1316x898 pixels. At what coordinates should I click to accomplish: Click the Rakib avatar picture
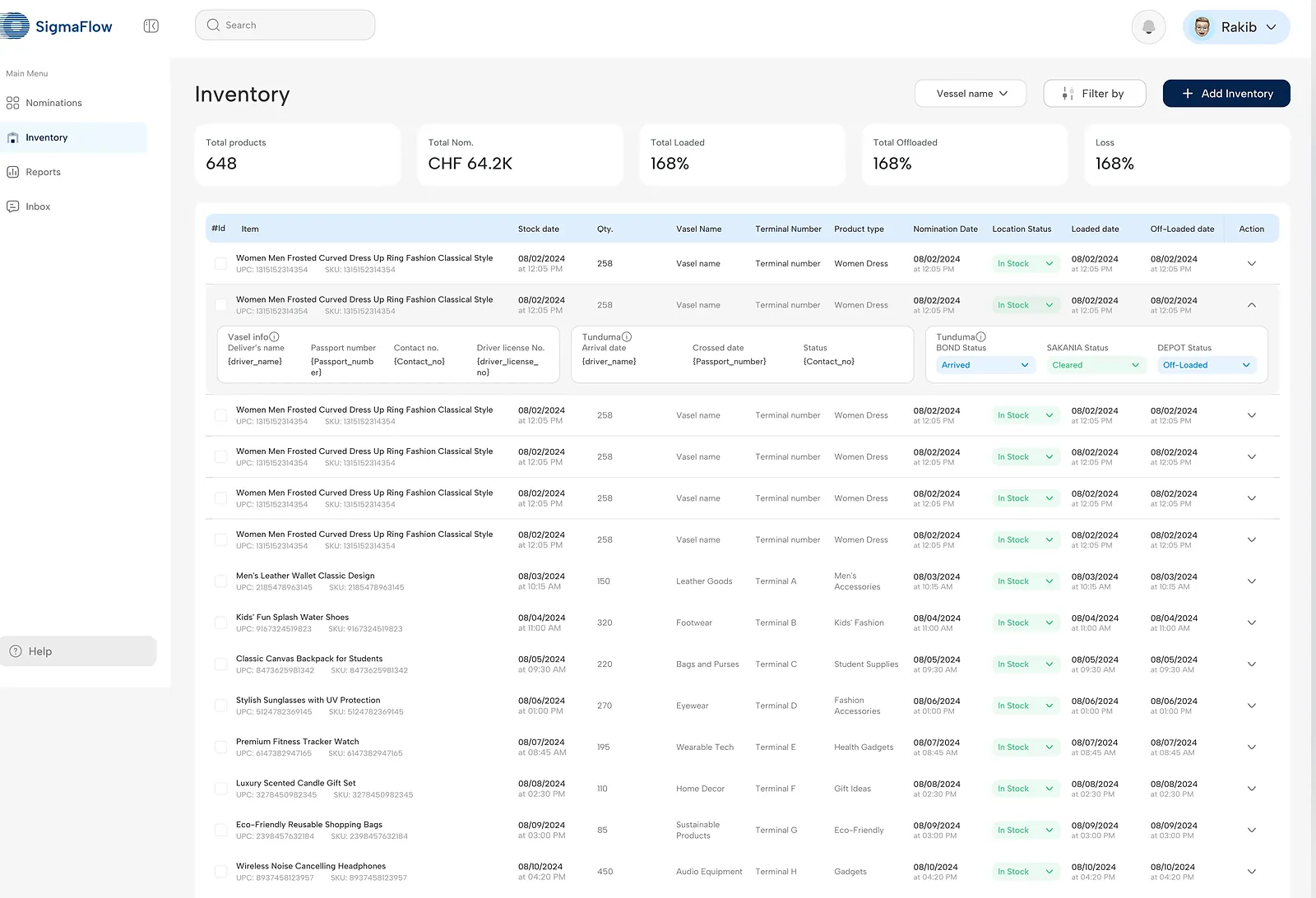(1202, 27)
